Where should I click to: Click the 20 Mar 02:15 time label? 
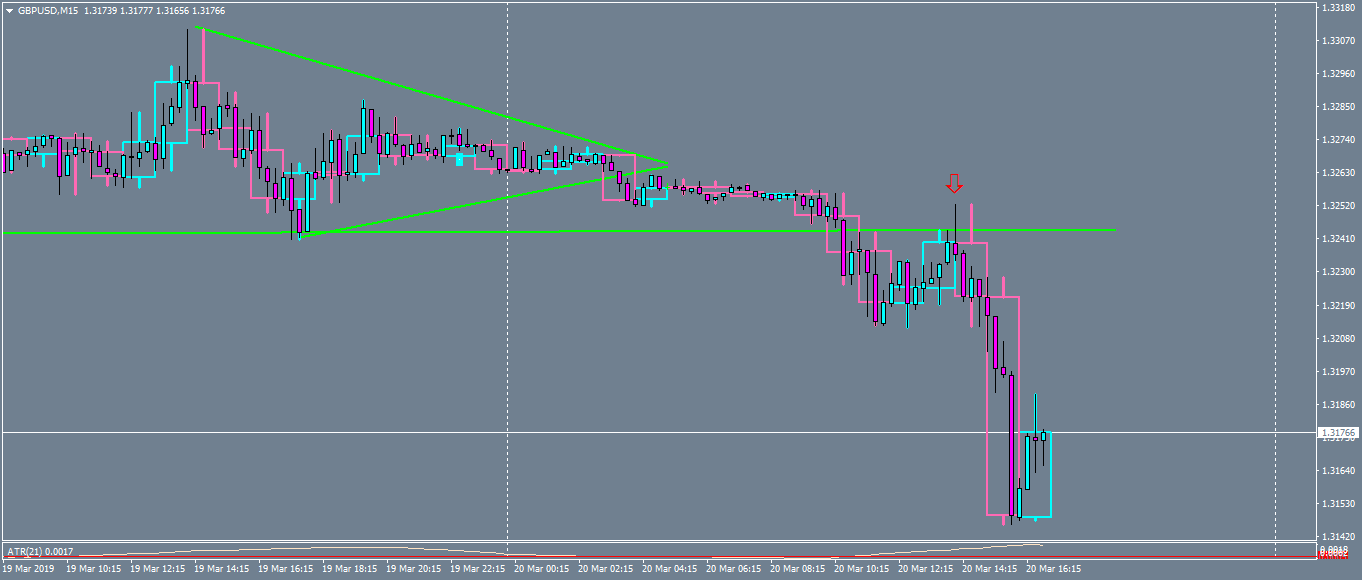(606, 568)
